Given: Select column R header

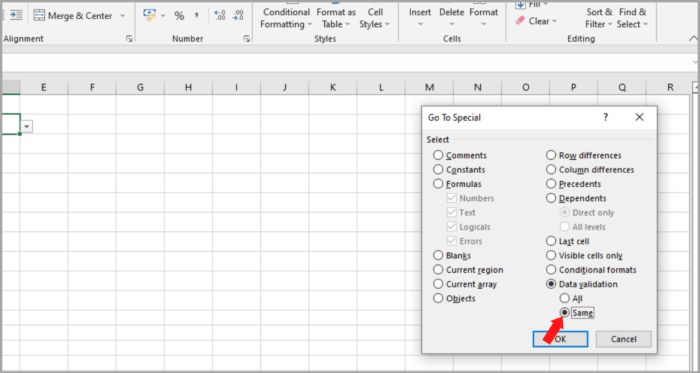Looking at the screenshot, I should point(671,87).
